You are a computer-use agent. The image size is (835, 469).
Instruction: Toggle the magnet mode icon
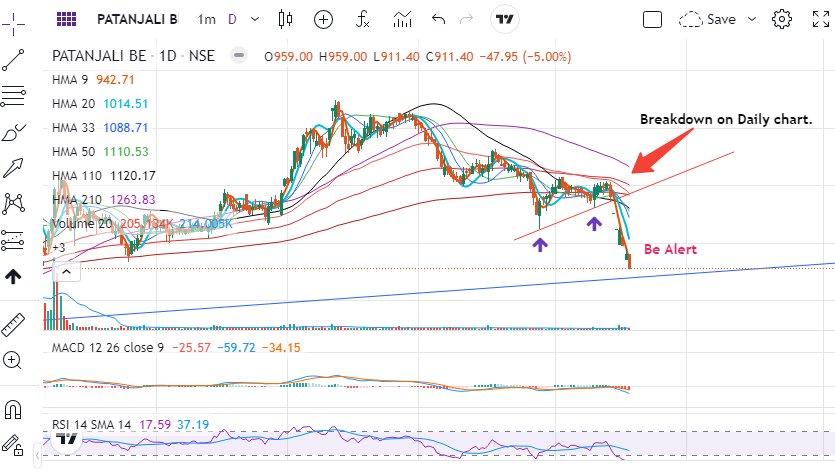pyautogui.click(x=13, y=409)
